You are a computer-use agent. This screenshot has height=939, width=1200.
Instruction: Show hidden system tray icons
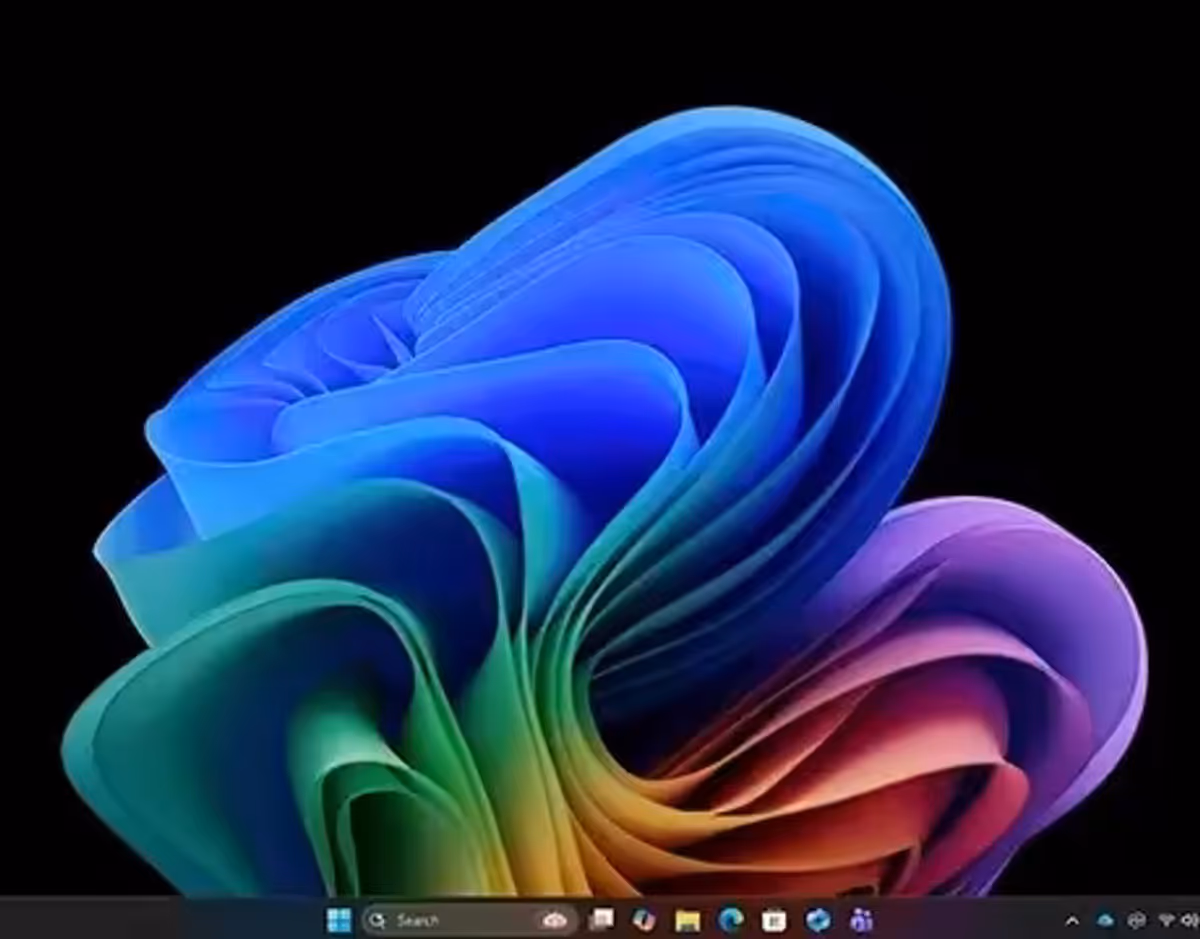click(x=1072, y=921)
